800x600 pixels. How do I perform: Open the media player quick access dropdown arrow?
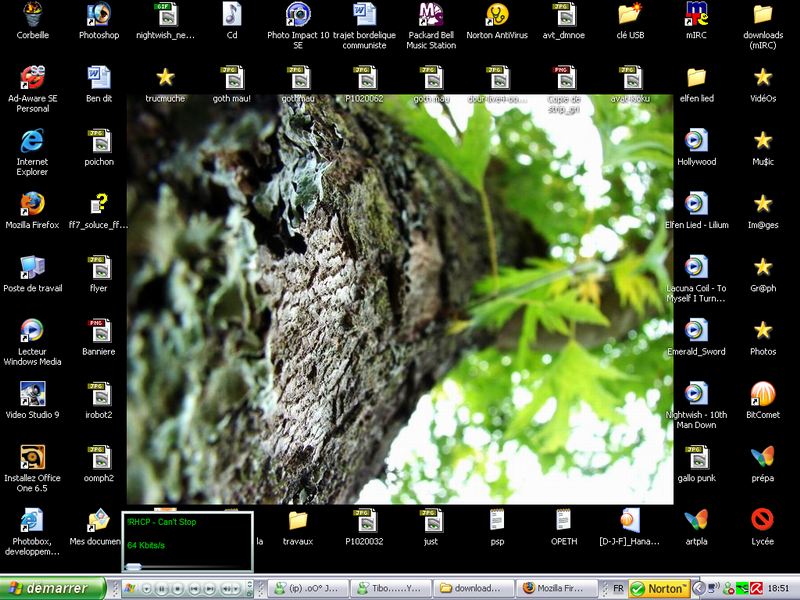(146, 589)
